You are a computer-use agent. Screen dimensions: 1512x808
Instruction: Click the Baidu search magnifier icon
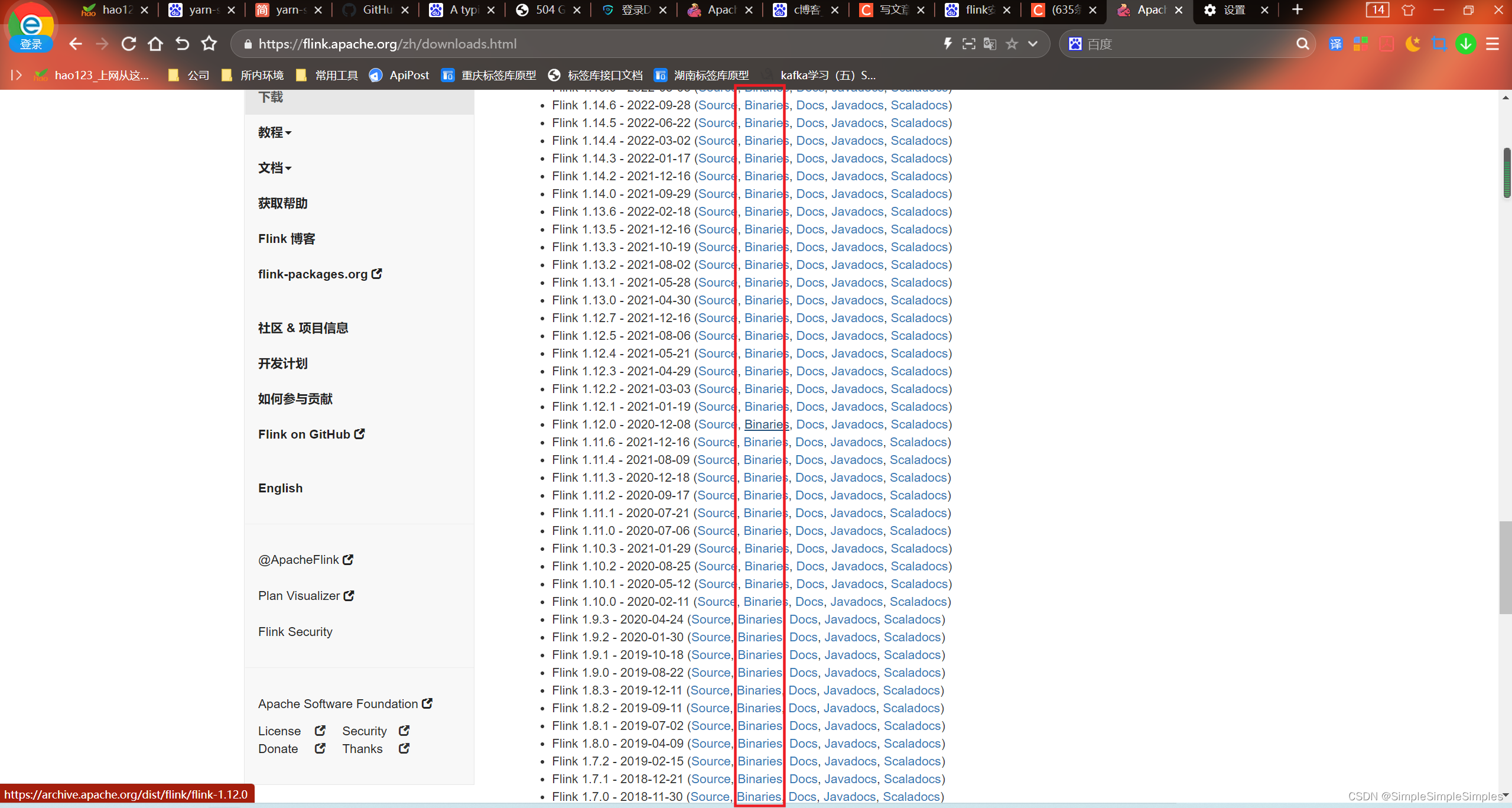pyautogui.click(x=1302, y=44)
